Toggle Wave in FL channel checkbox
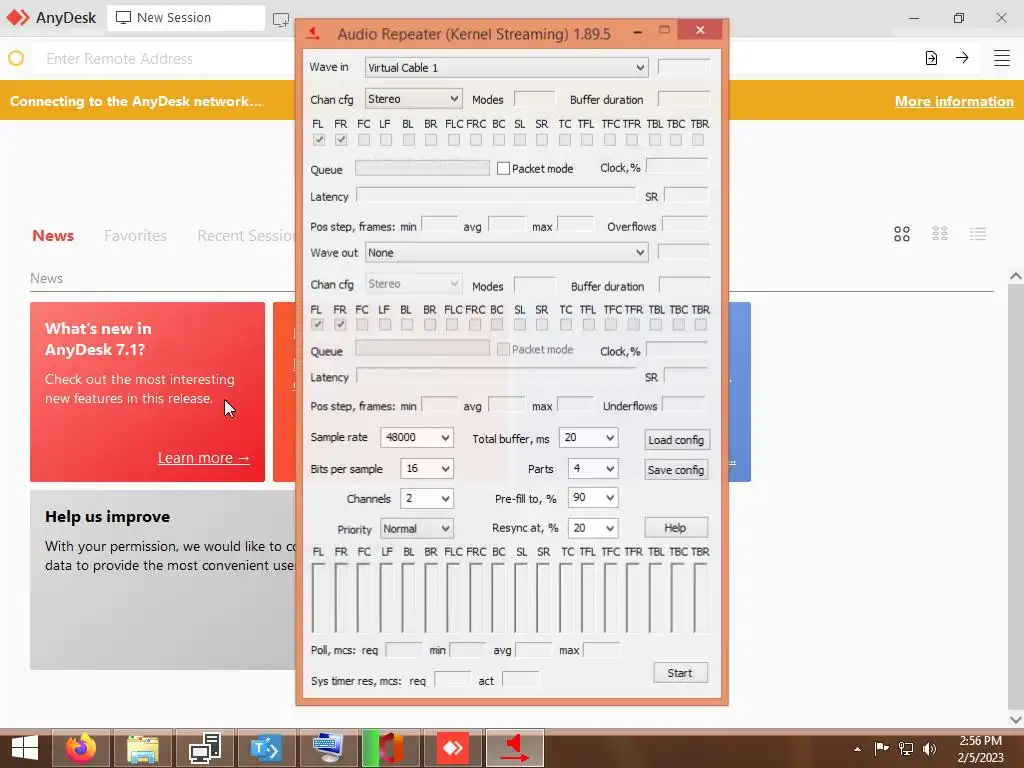Image resolution: width=1024 pixels, height=768 pixels. [319, 139]
